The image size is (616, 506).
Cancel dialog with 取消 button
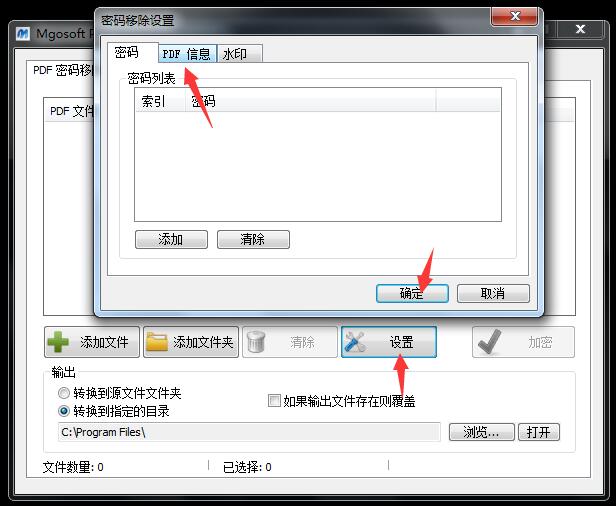493,293
